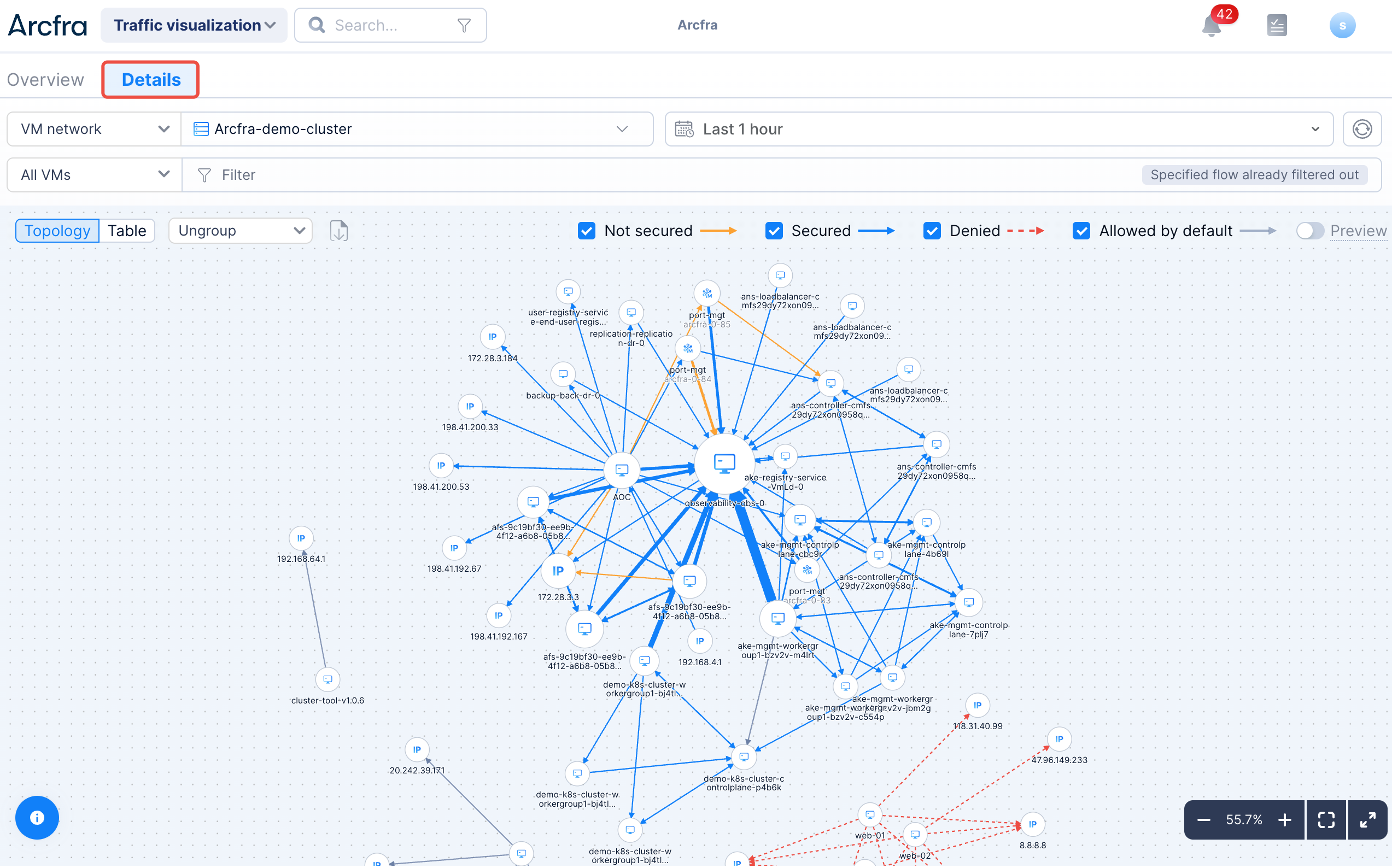Select the web-01 VM node
Screen dimensions: 1392x868
pyautogui.click(x=869, y=814)
